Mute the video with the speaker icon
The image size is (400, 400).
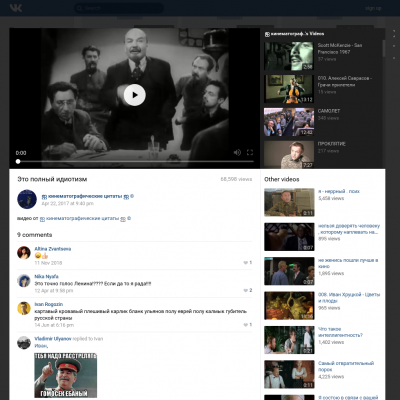point(237,152)
